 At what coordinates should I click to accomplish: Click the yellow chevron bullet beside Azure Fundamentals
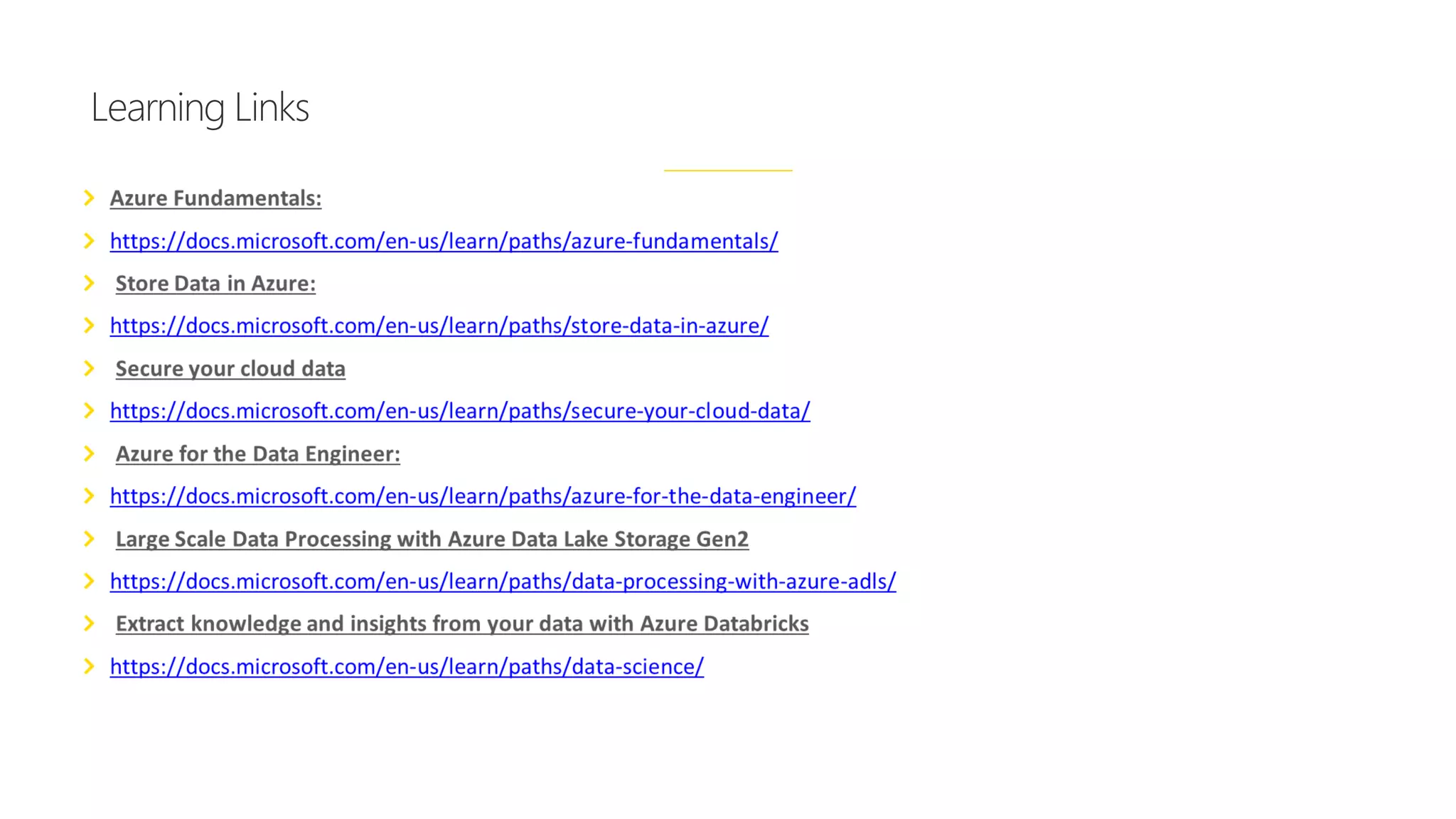click(89, 198)
